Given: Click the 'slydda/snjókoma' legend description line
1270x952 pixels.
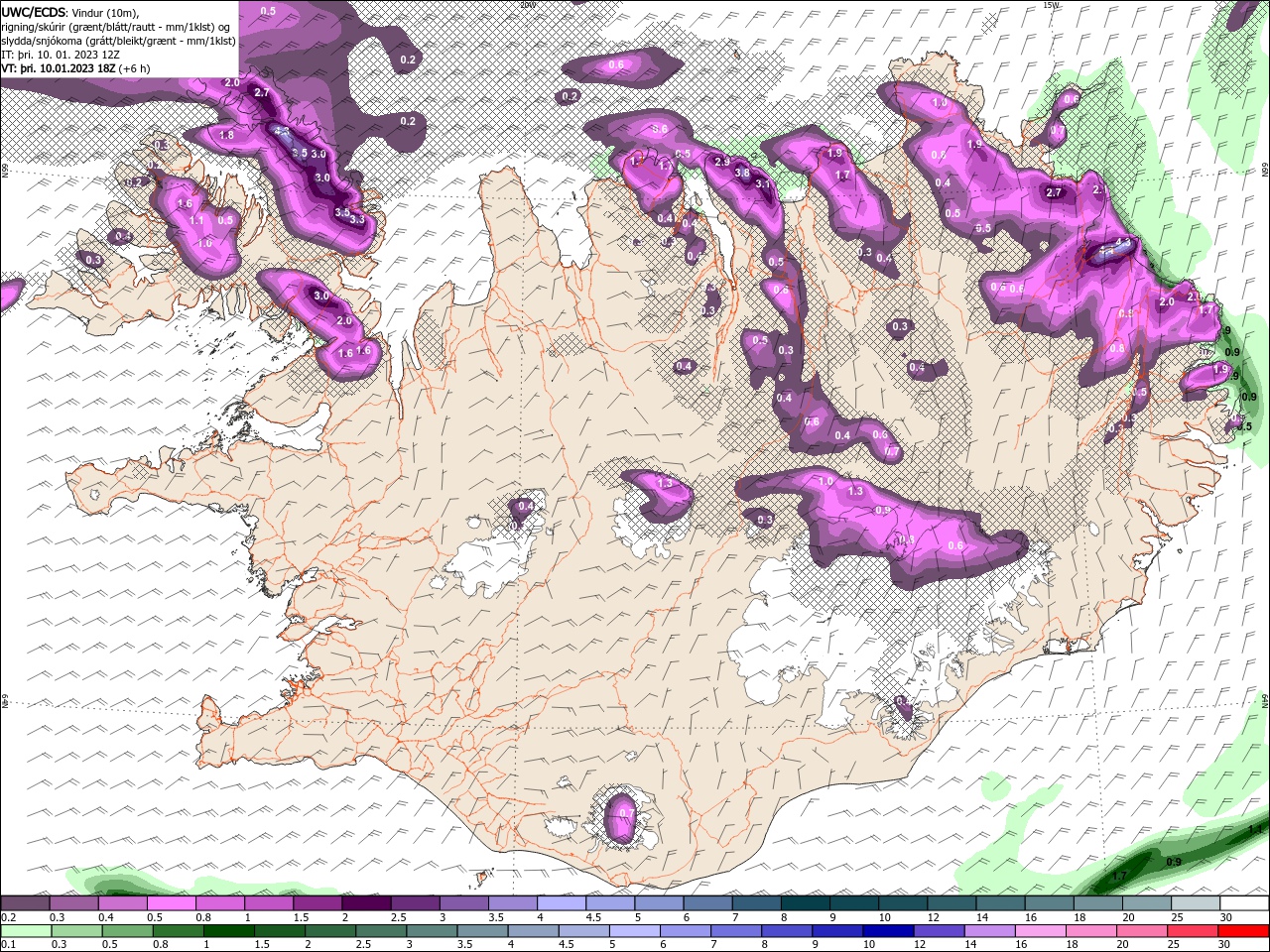Looking at the screenshot, I should click(118, 41).
